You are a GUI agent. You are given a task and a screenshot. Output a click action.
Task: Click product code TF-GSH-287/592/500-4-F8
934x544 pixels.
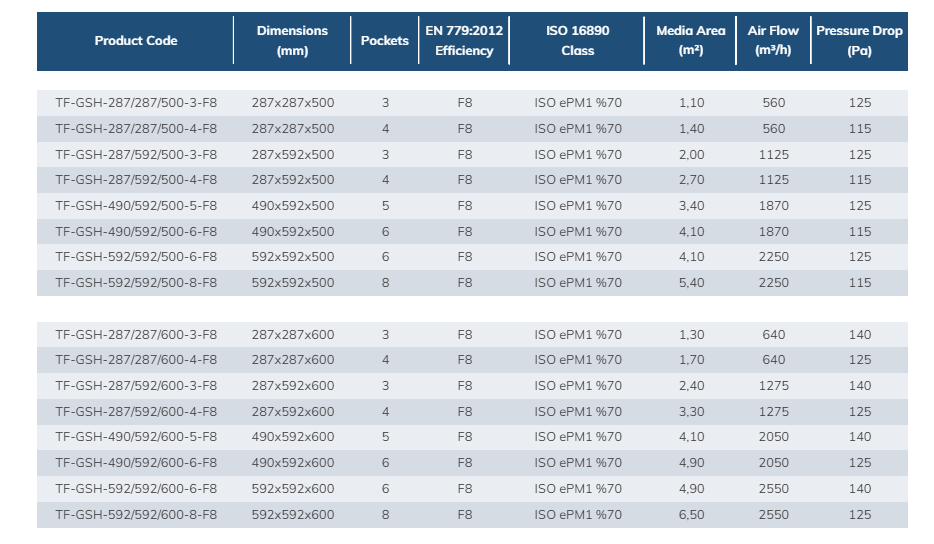tap(136, 180)
